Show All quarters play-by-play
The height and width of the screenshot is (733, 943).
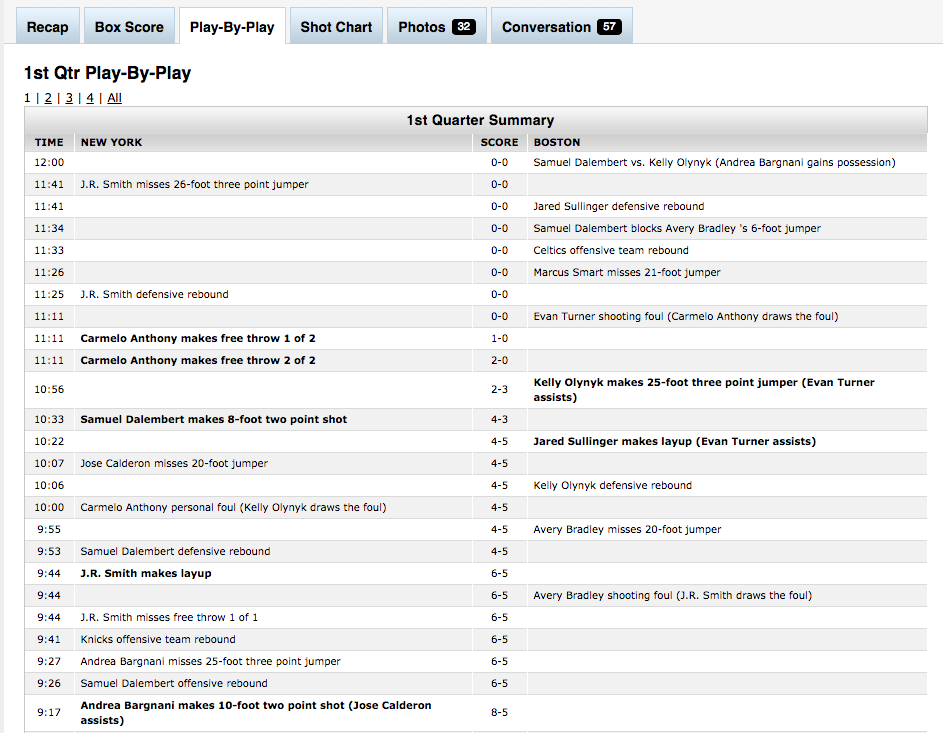pos(114,98)
